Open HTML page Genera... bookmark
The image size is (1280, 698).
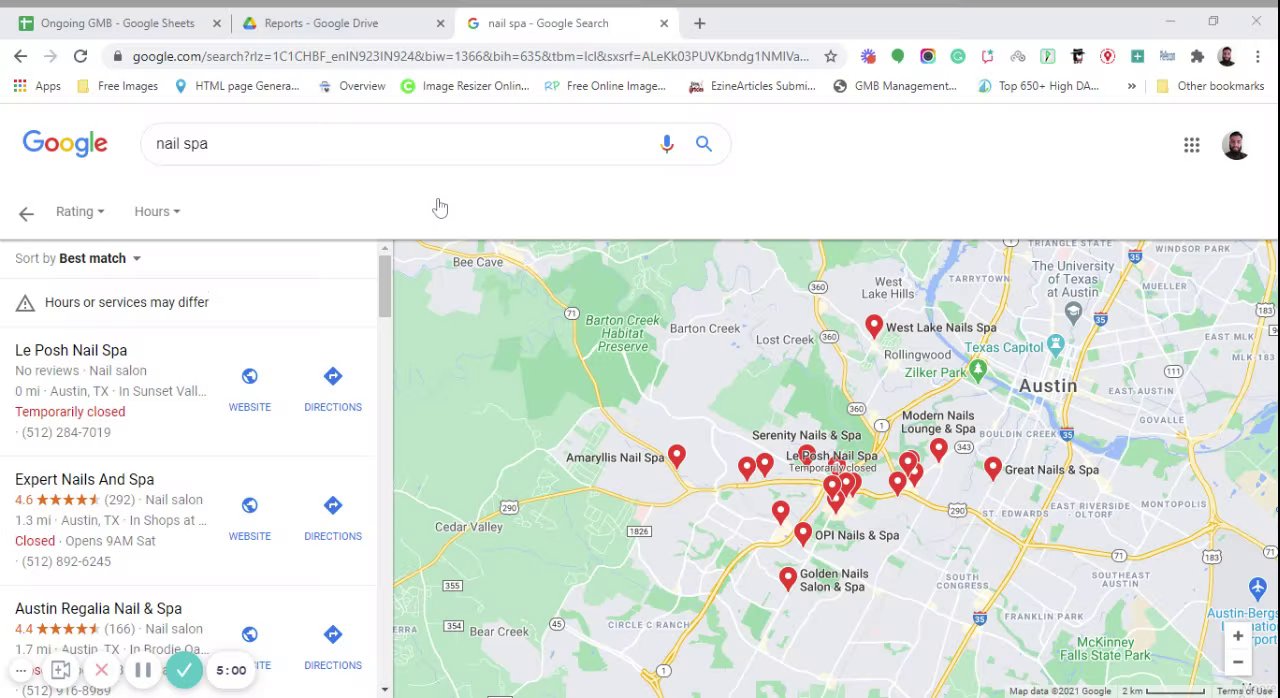pyautogui.click(x=236, y=86)
